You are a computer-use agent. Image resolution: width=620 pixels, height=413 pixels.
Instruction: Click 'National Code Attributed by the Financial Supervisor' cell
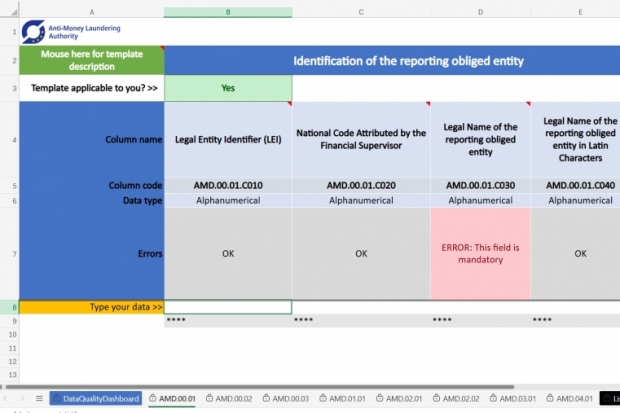click(361, 140)
